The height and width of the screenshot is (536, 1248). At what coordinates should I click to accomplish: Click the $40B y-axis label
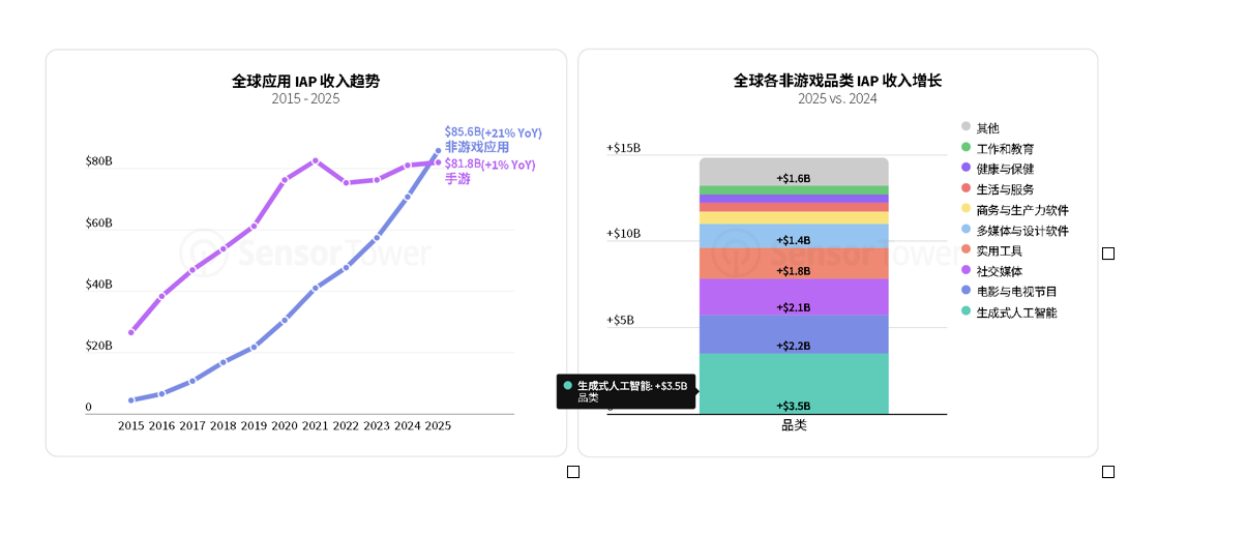(x=99, y=284)
